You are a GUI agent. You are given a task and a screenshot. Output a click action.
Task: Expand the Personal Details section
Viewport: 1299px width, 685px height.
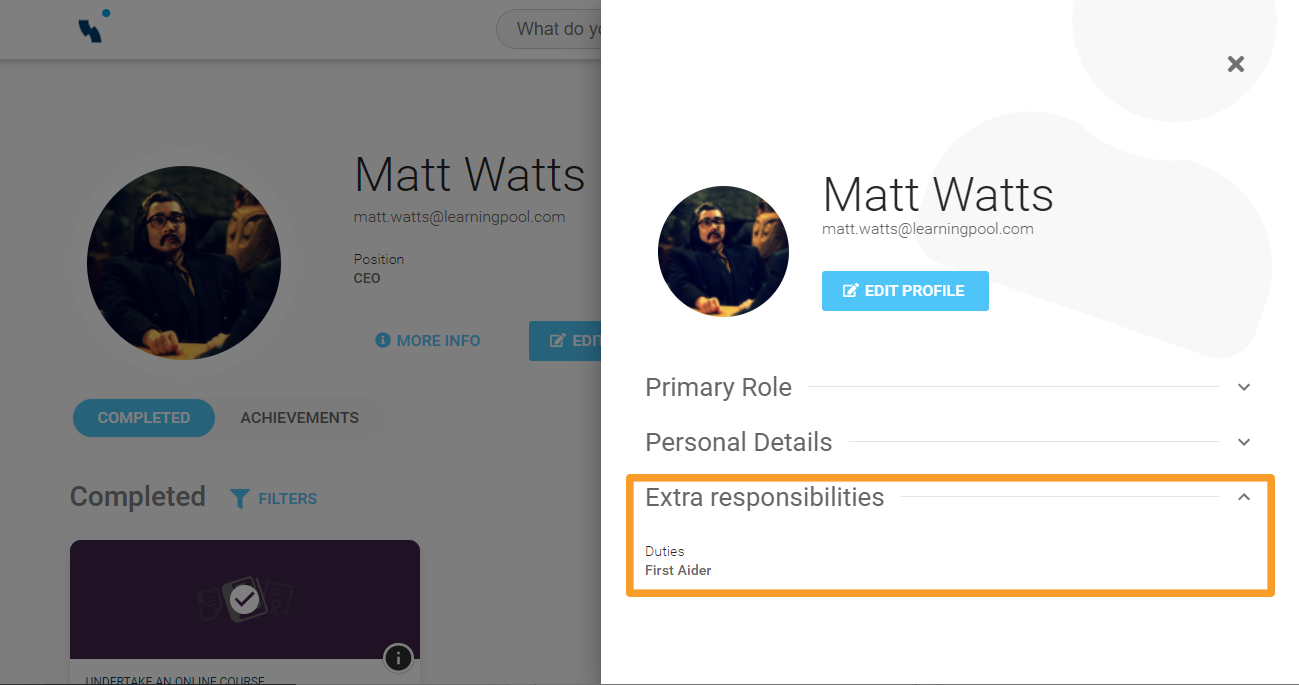(1244, 442)
